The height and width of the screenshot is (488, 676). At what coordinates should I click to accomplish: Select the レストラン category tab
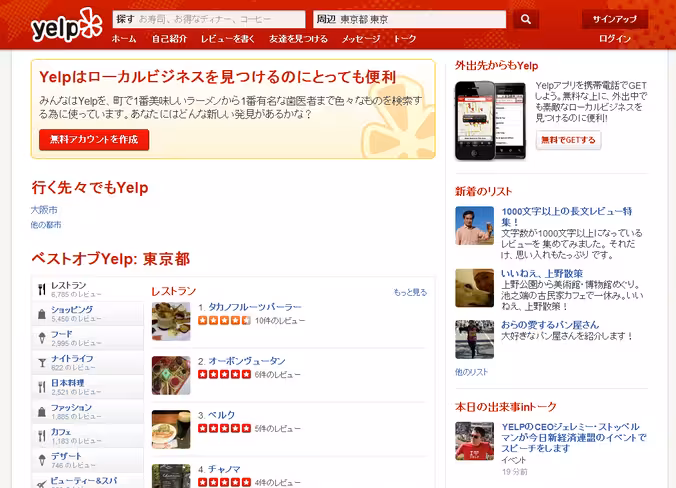point(88,289)
